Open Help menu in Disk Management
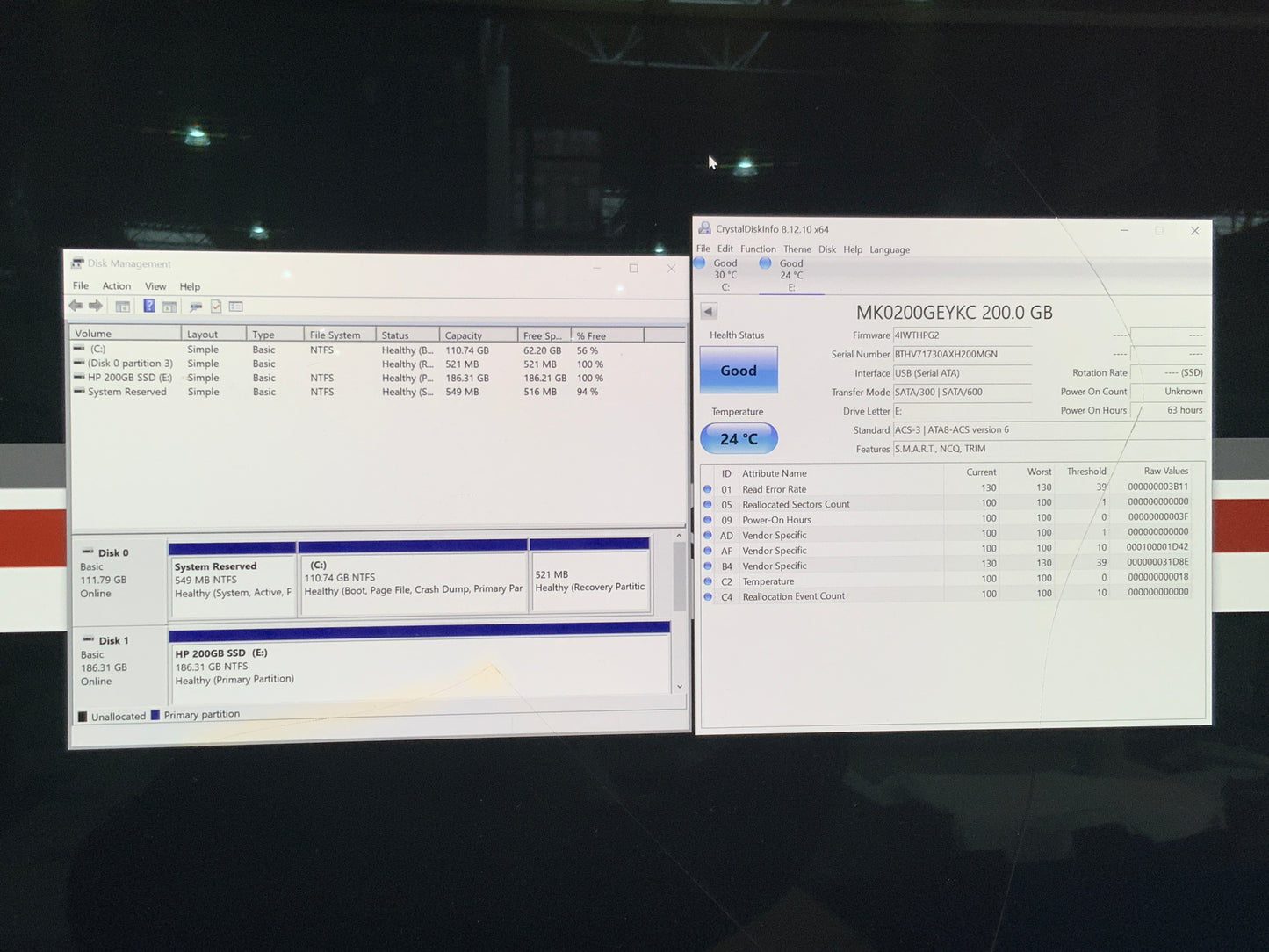 [x=190, y=286]
